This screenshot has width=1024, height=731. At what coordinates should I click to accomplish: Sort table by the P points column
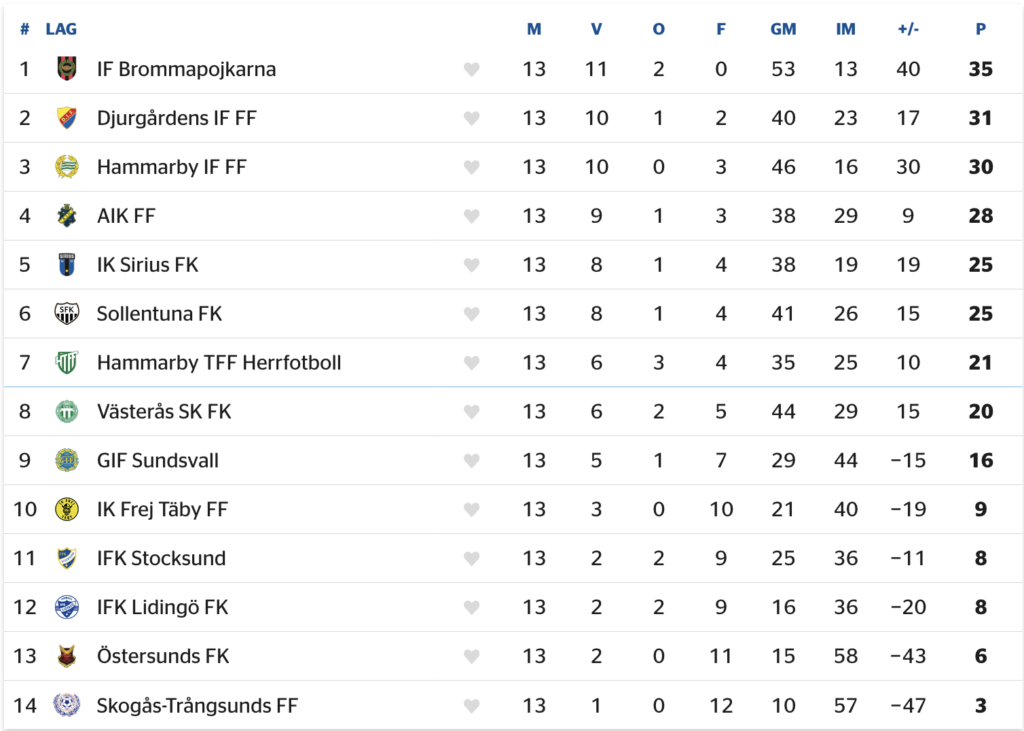coord(981,29)
